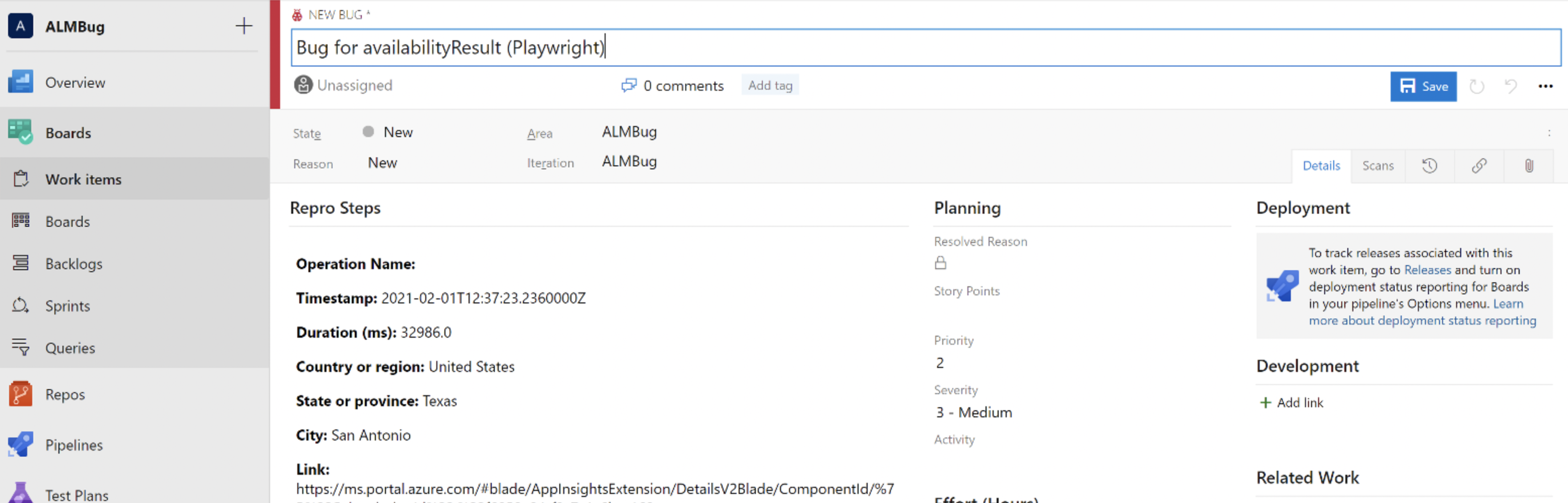Click the Queries icon
Viewport: 1568px width, 503px height.
(x=21, y=347)
